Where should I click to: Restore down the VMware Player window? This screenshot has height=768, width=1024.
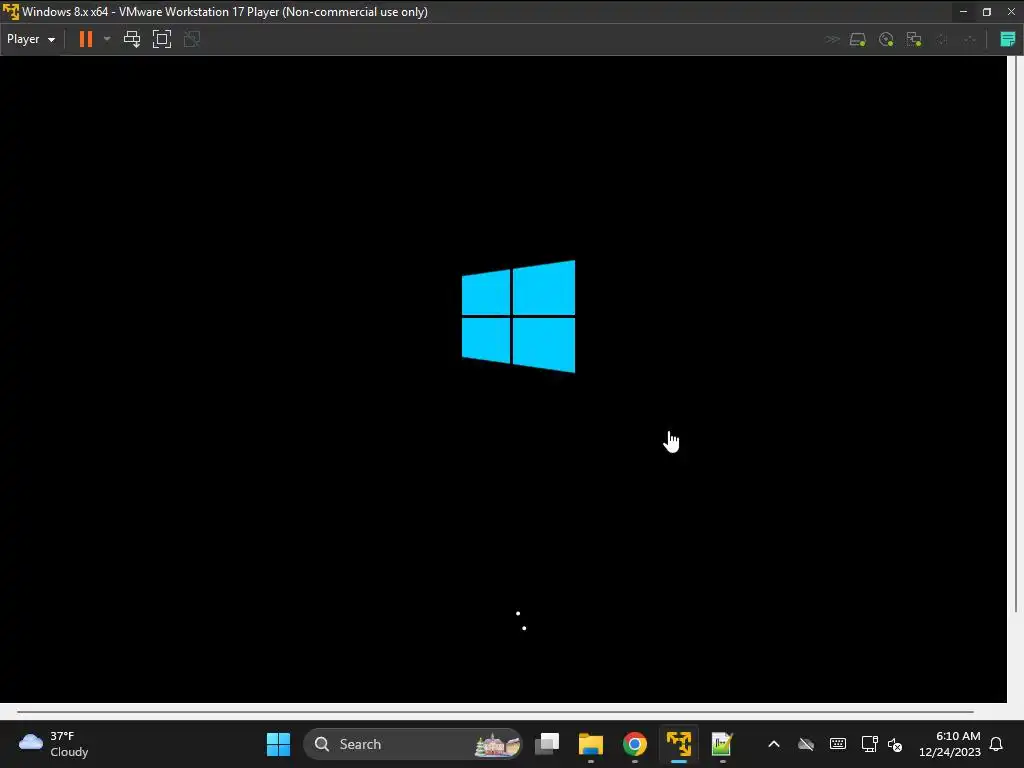coord(987,12)
